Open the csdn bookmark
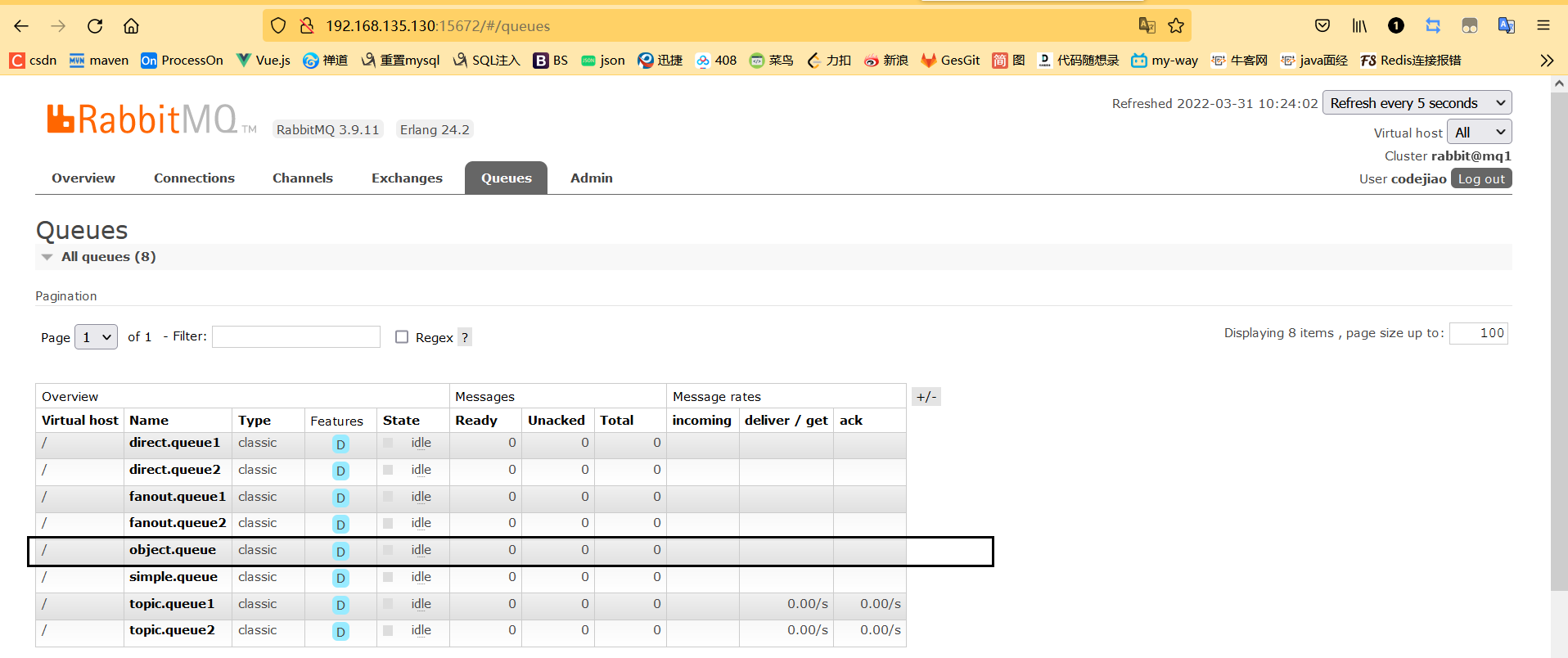1568x658 pixels. 34,61
